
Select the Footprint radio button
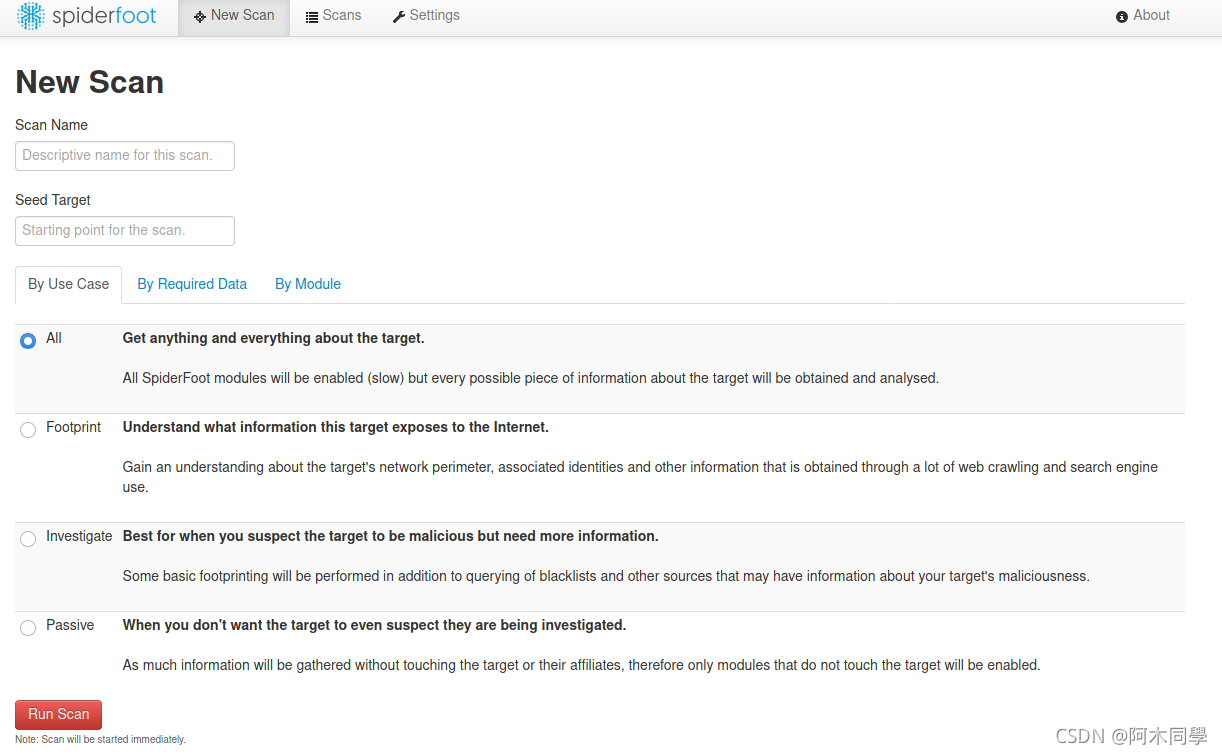pyautogui.click(x=28, y=430)
